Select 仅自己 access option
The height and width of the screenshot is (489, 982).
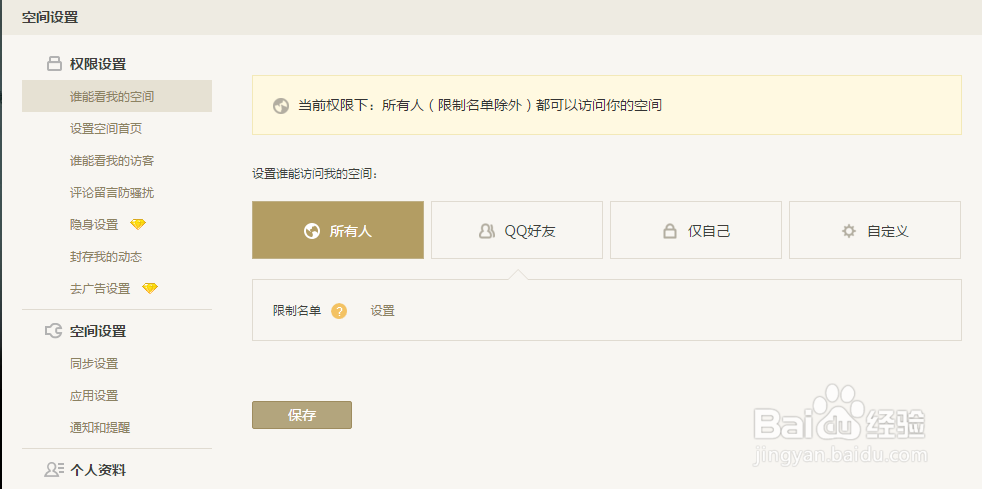pyautogui.click(x=696, y=230)
